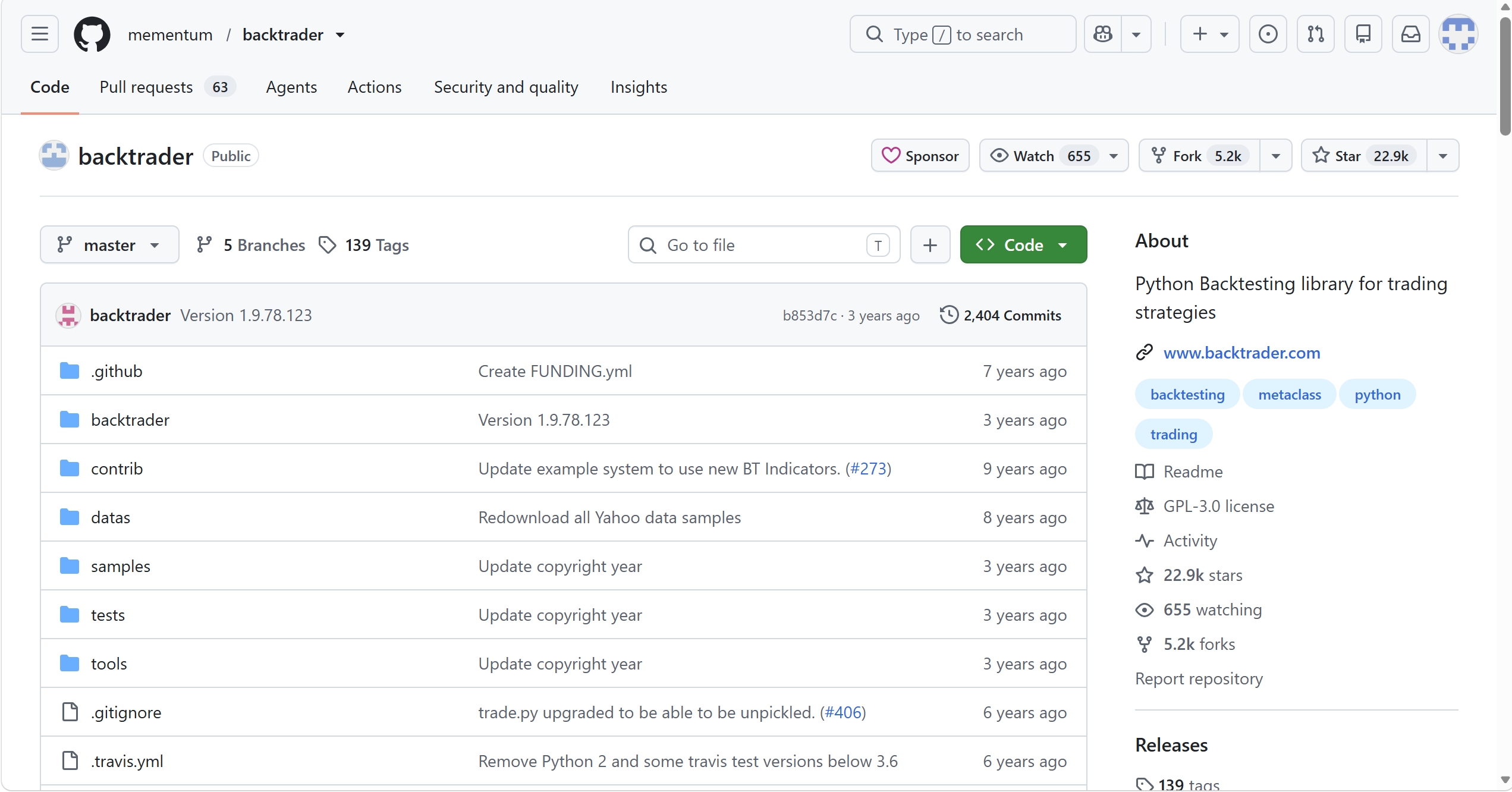Select the python topic tag

(1378, 394)
